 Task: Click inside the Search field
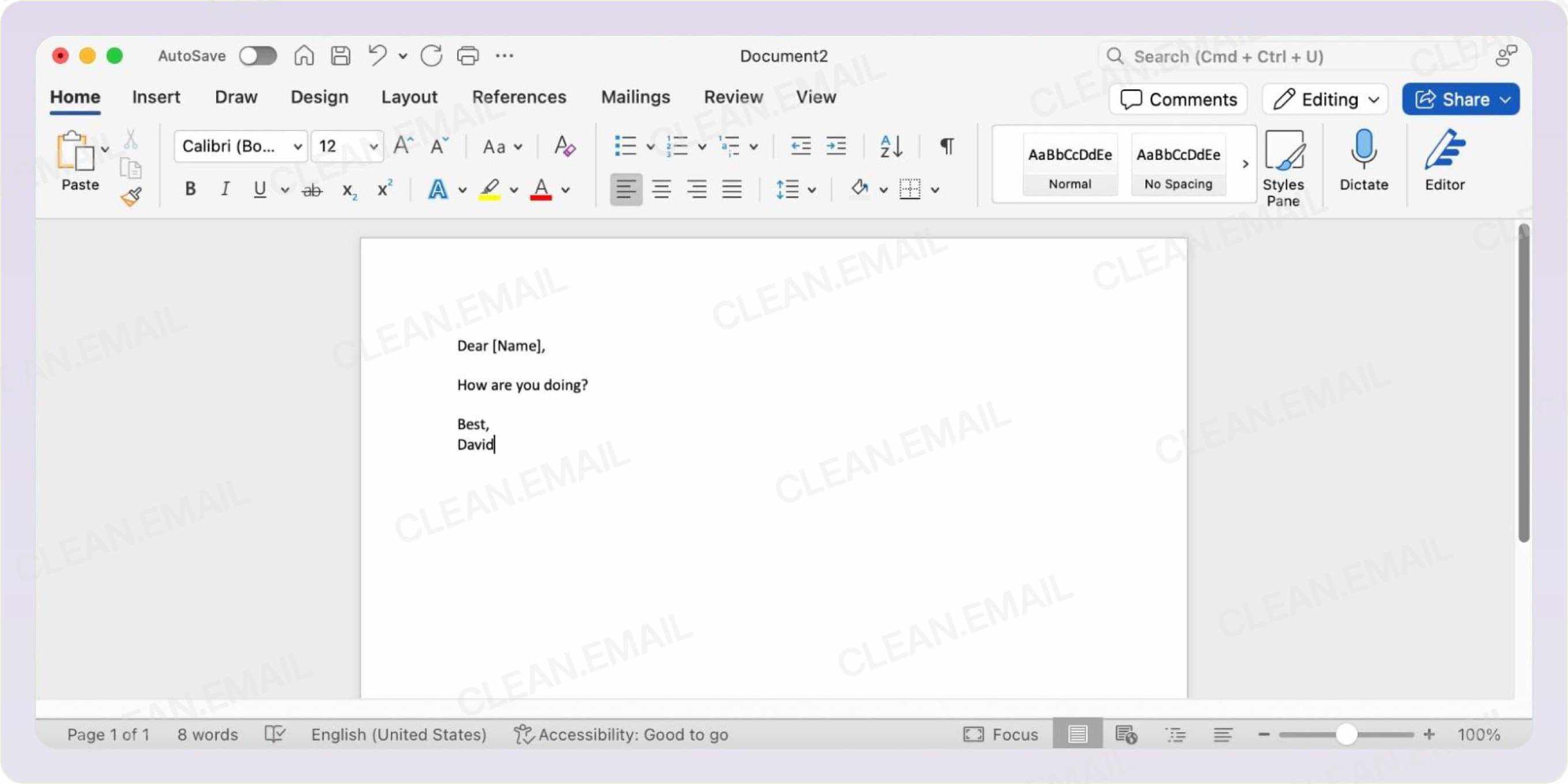(1248, 56)
